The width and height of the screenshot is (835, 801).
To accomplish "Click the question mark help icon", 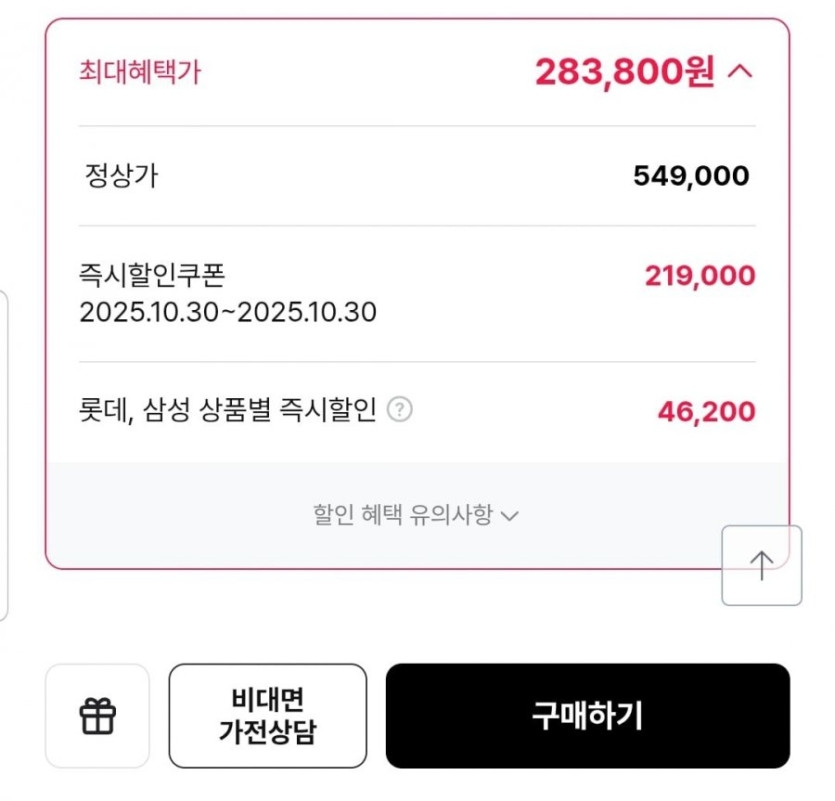I will [399, 410].
